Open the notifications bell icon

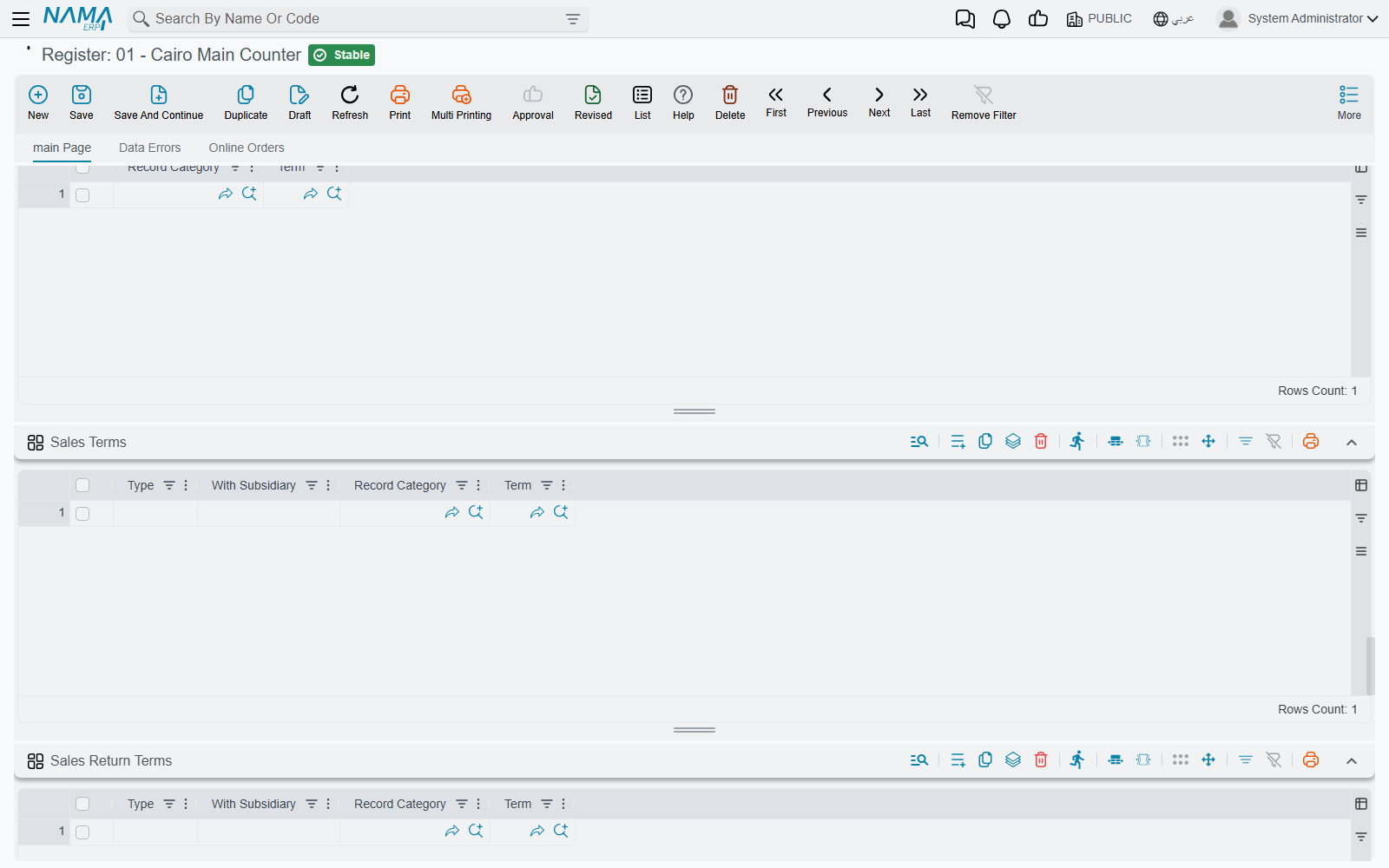tap(1002, 19)
